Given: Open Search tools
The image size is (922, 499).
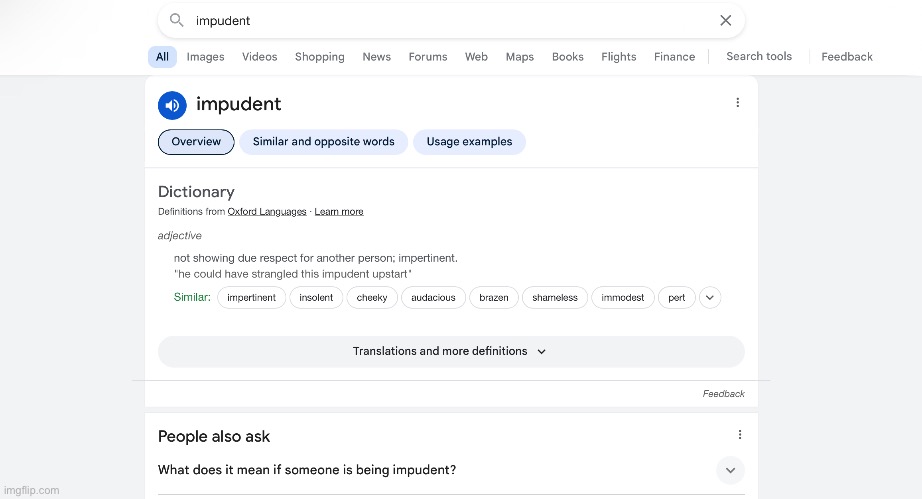Looking at the screenshot, I should (759, 57).
